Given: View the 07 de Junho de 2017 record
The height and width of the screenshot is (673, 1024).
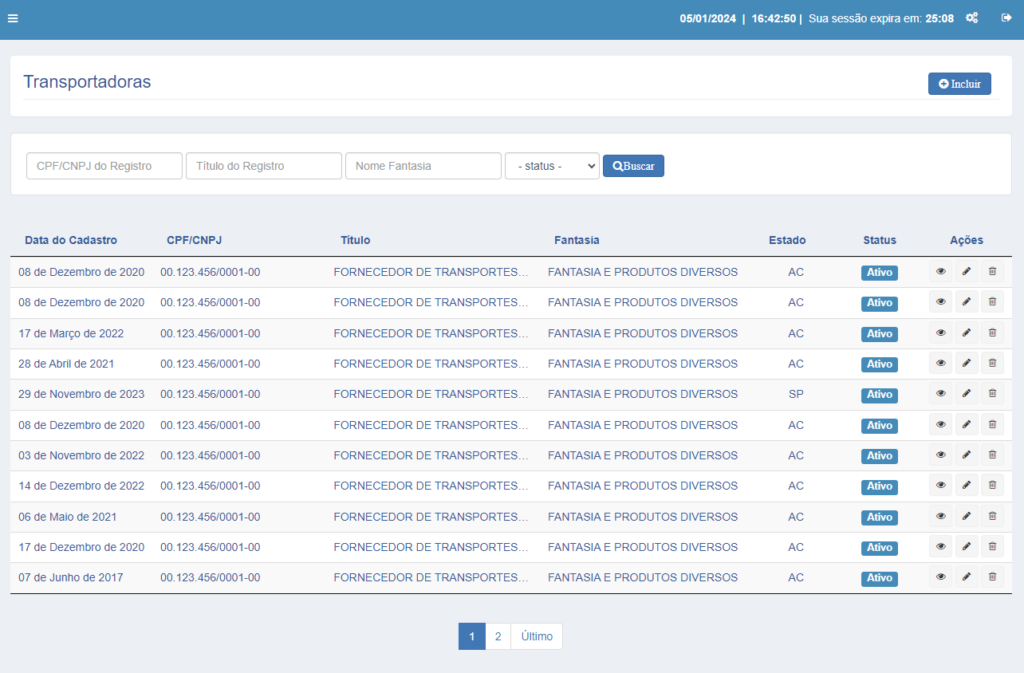Looking at the screenshot, I should tap(940, 577).
